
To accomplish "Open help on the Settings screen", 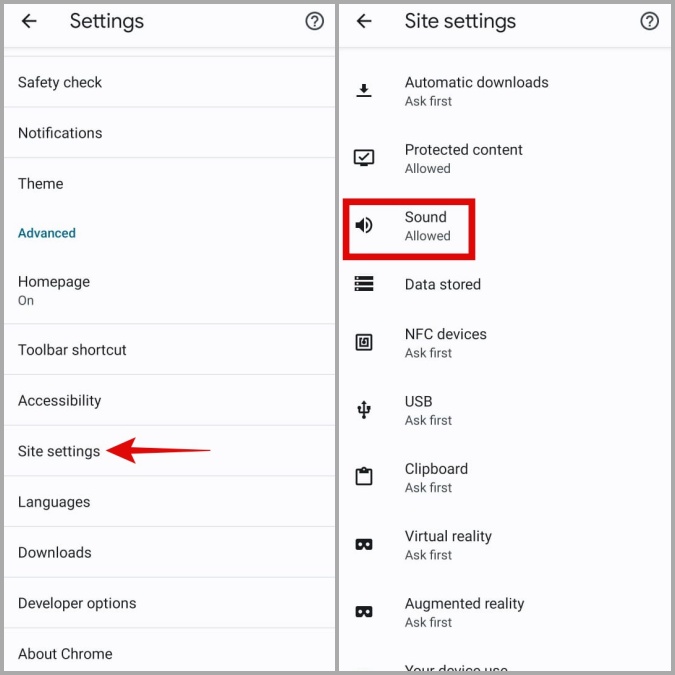I will [314, 21].
